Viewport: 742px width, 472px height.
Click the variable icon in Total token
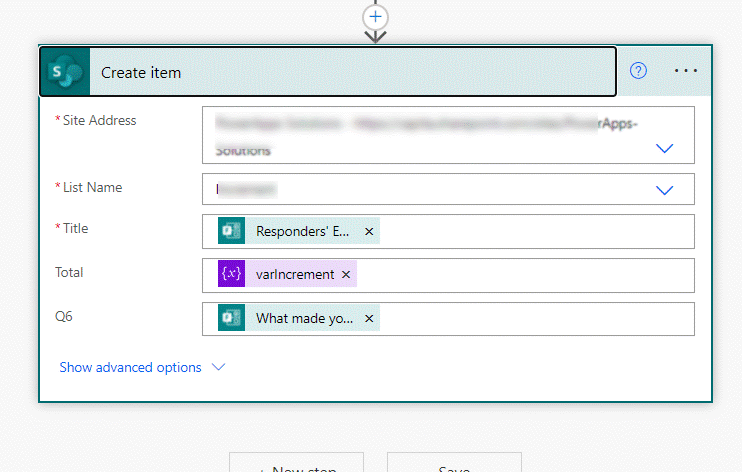click(231, 274)
